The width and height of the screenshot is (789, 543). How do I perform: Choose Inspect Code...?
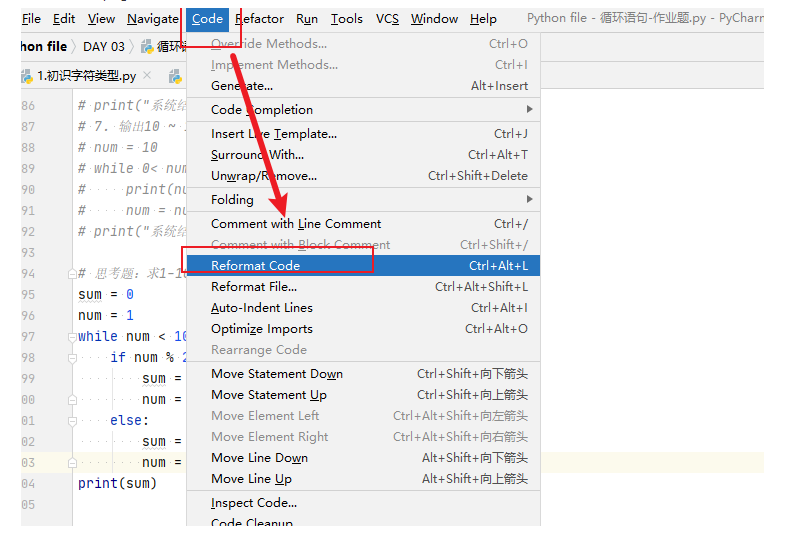363,503
